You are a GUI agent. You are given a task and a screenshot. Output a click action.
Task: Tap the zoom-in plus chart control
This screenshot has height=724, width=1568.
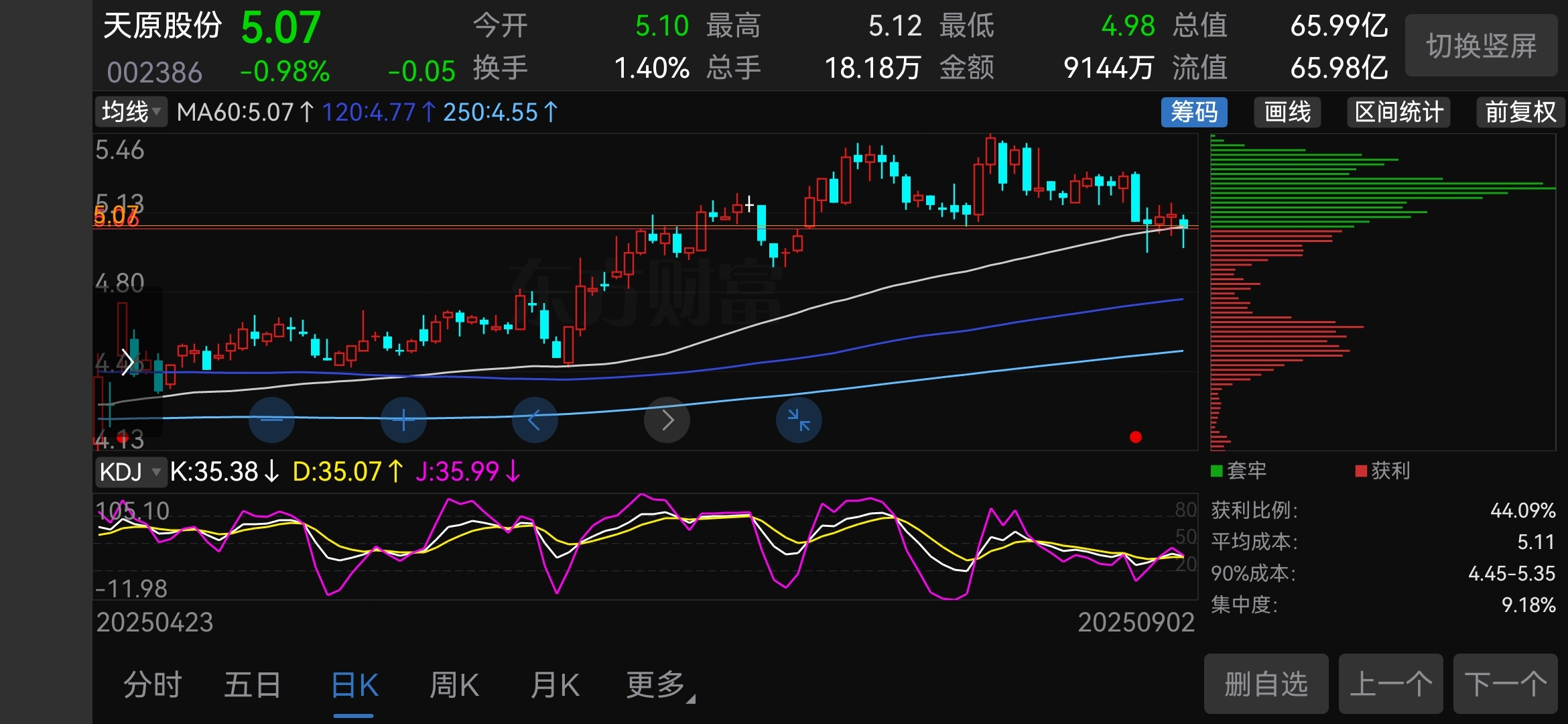tap(403, 420)
